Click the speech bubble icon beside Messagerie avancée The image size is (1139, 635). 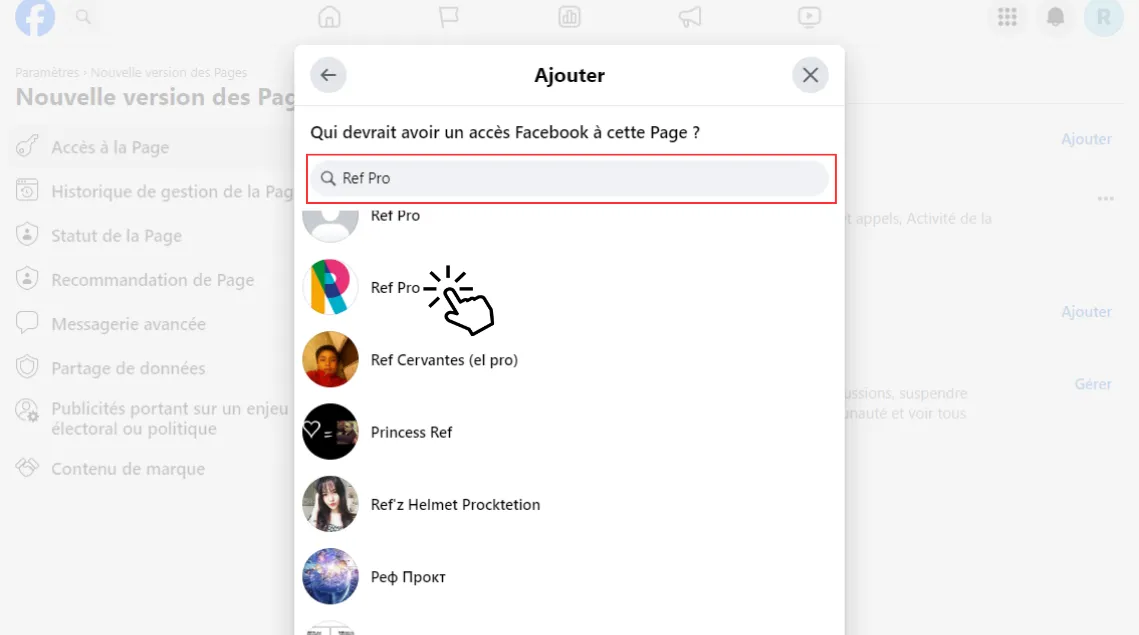[x=27, y=323]
